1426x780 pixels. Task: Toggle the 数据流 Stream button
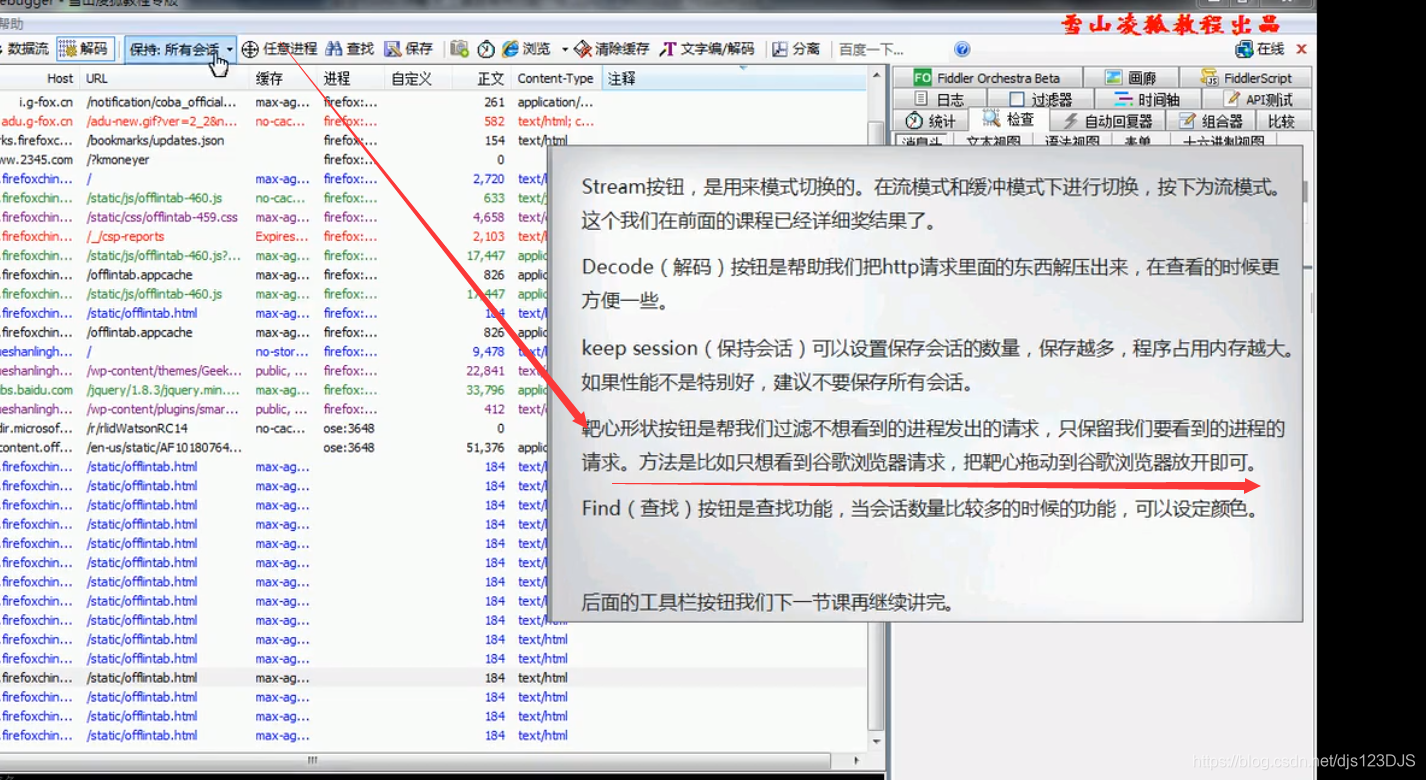(x=25, y=48)
